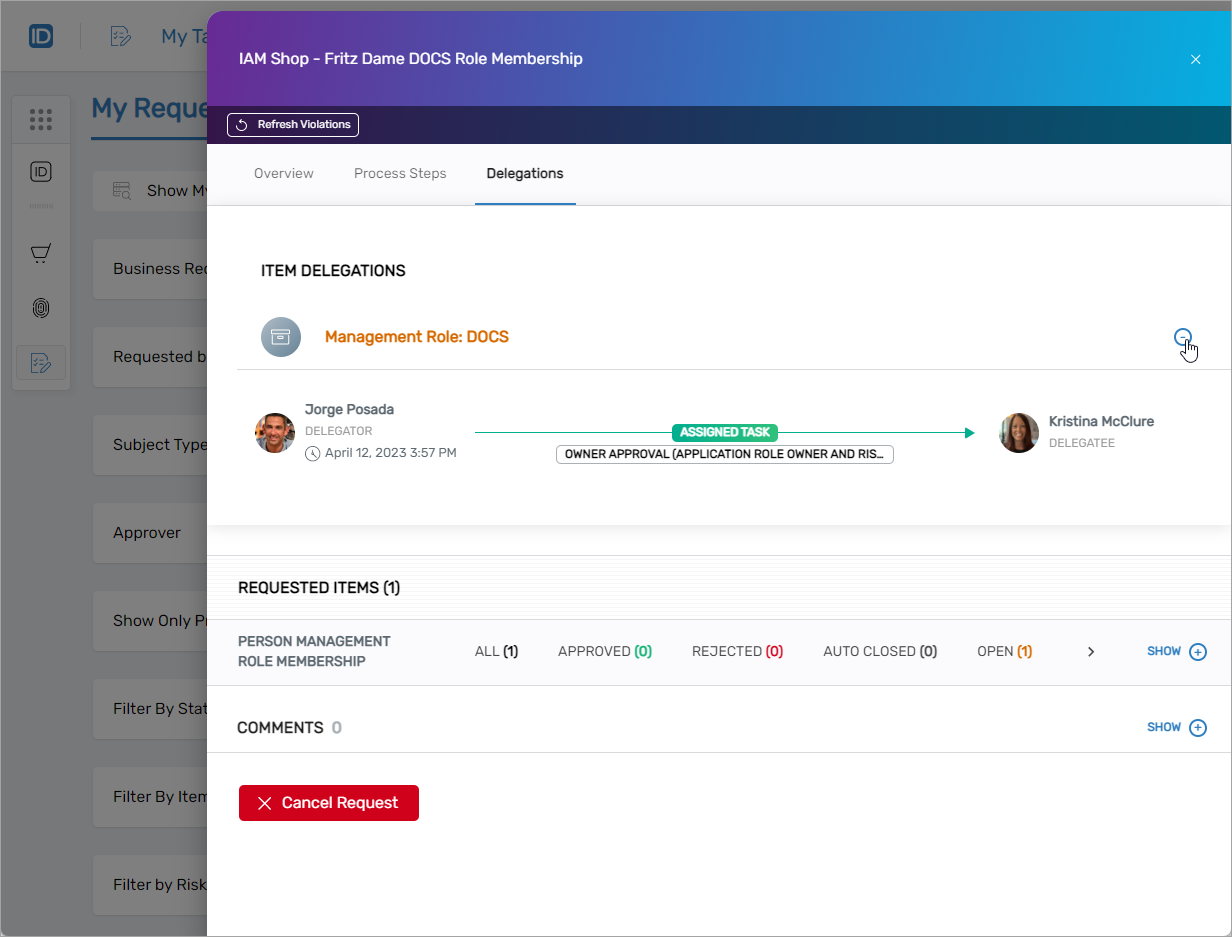Select the task checklist icon in sidebar

tap(41, 362)
